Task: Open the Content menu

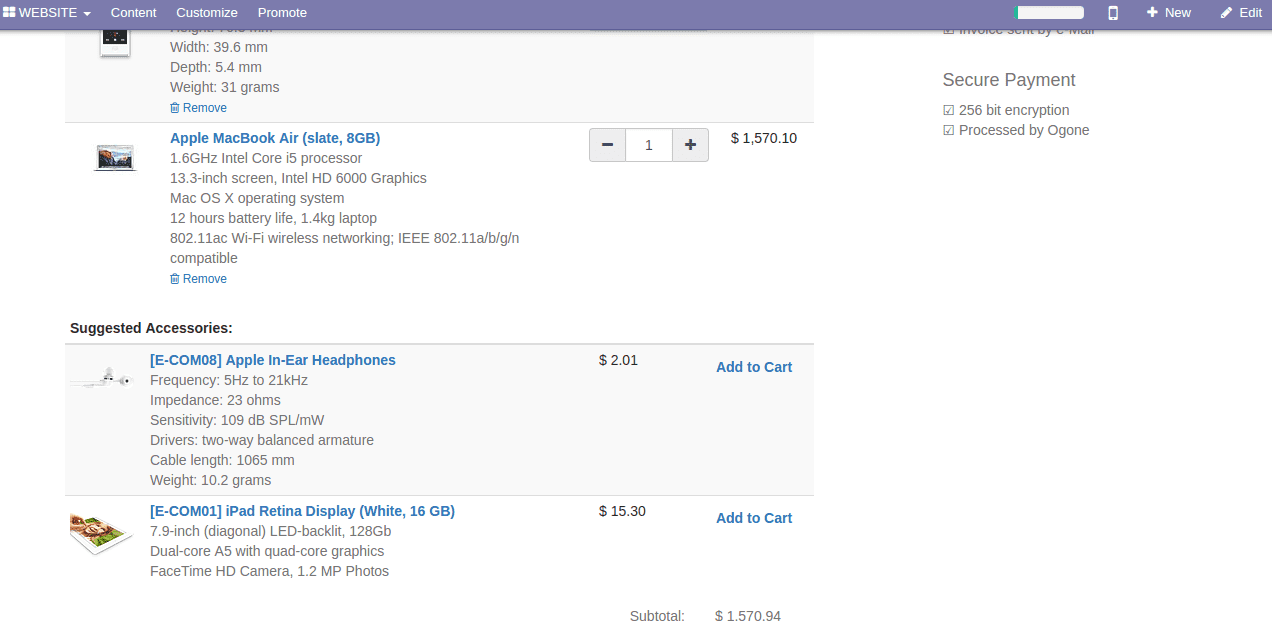Action: point(134,13)
